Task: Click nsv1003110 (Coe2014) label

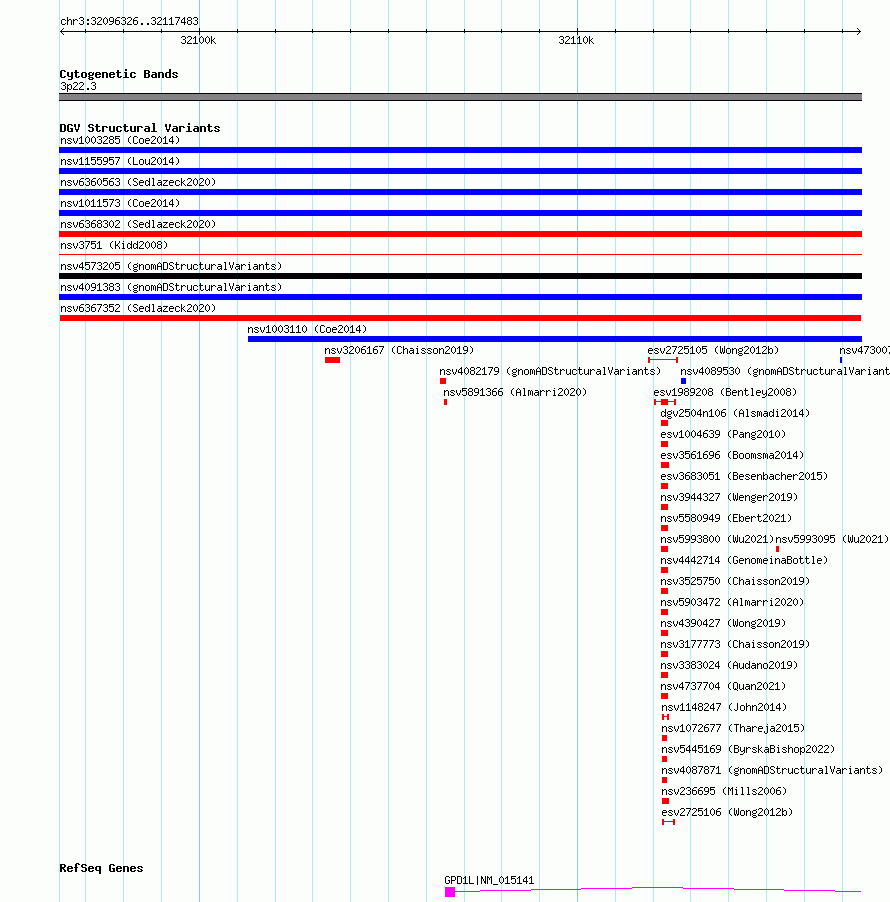Action: click(x=307, y=329)
